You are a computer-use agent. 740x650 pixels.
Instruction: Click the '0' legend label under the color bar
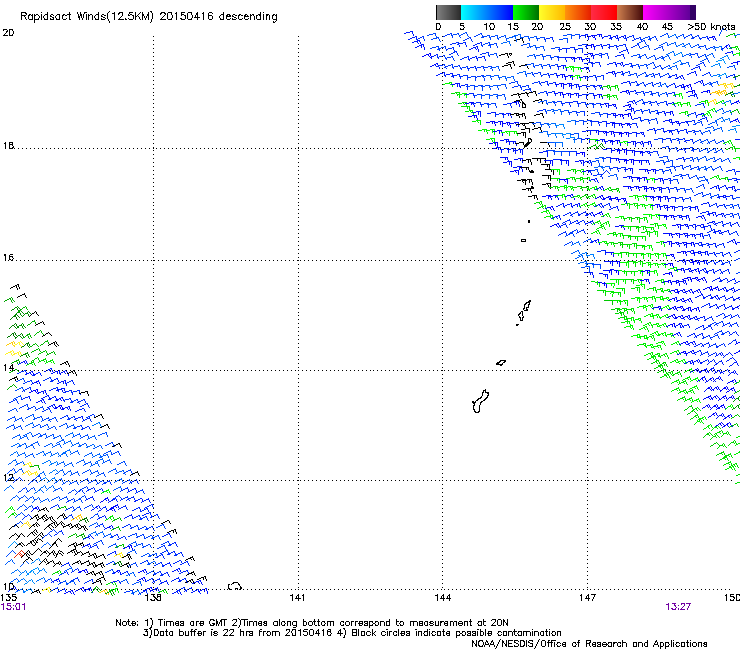tap(438, 27)
